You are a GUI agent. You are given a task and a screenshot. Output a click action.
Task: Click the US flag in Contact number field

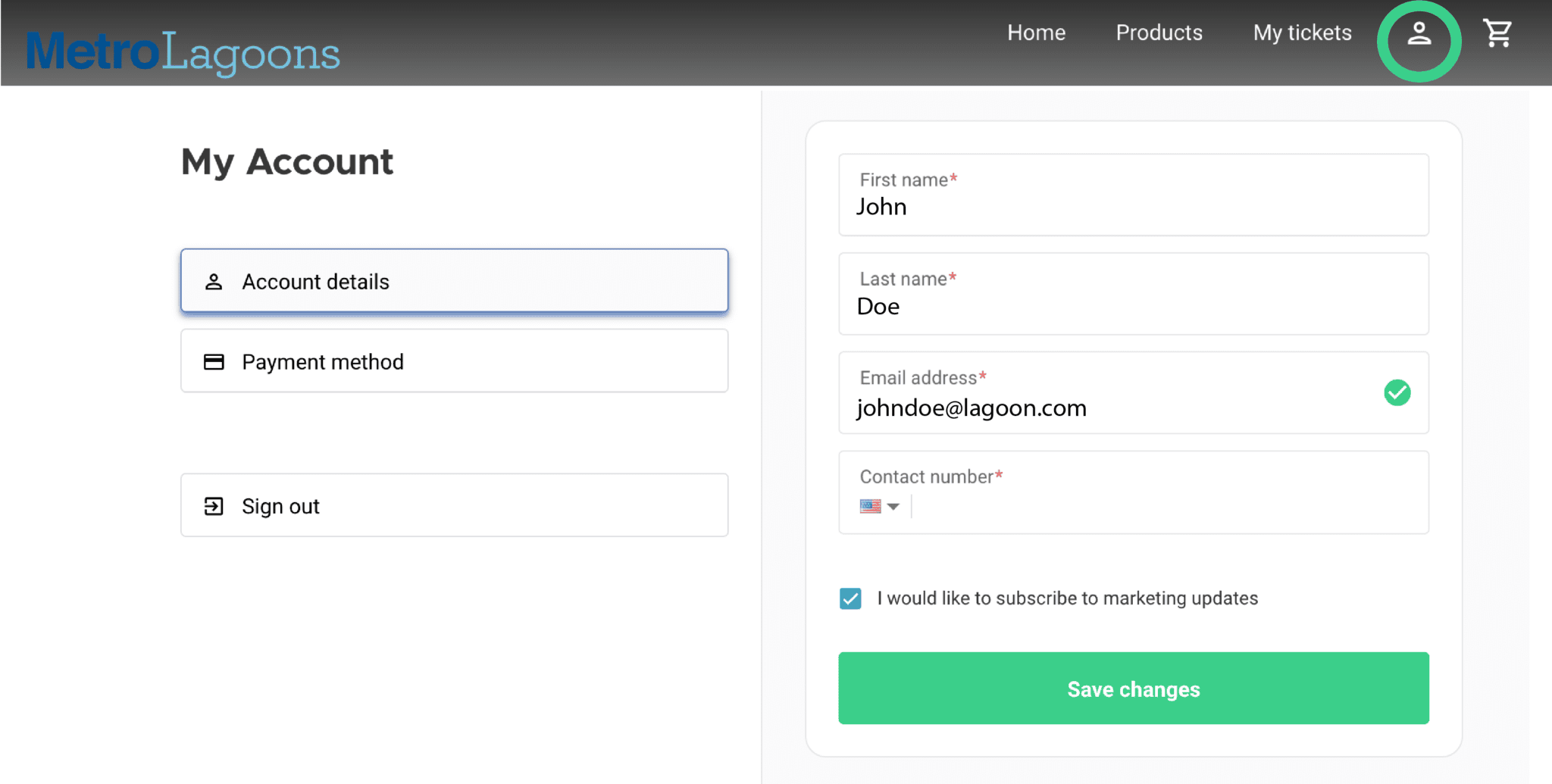pyautogui.click(x=870, y=506)
